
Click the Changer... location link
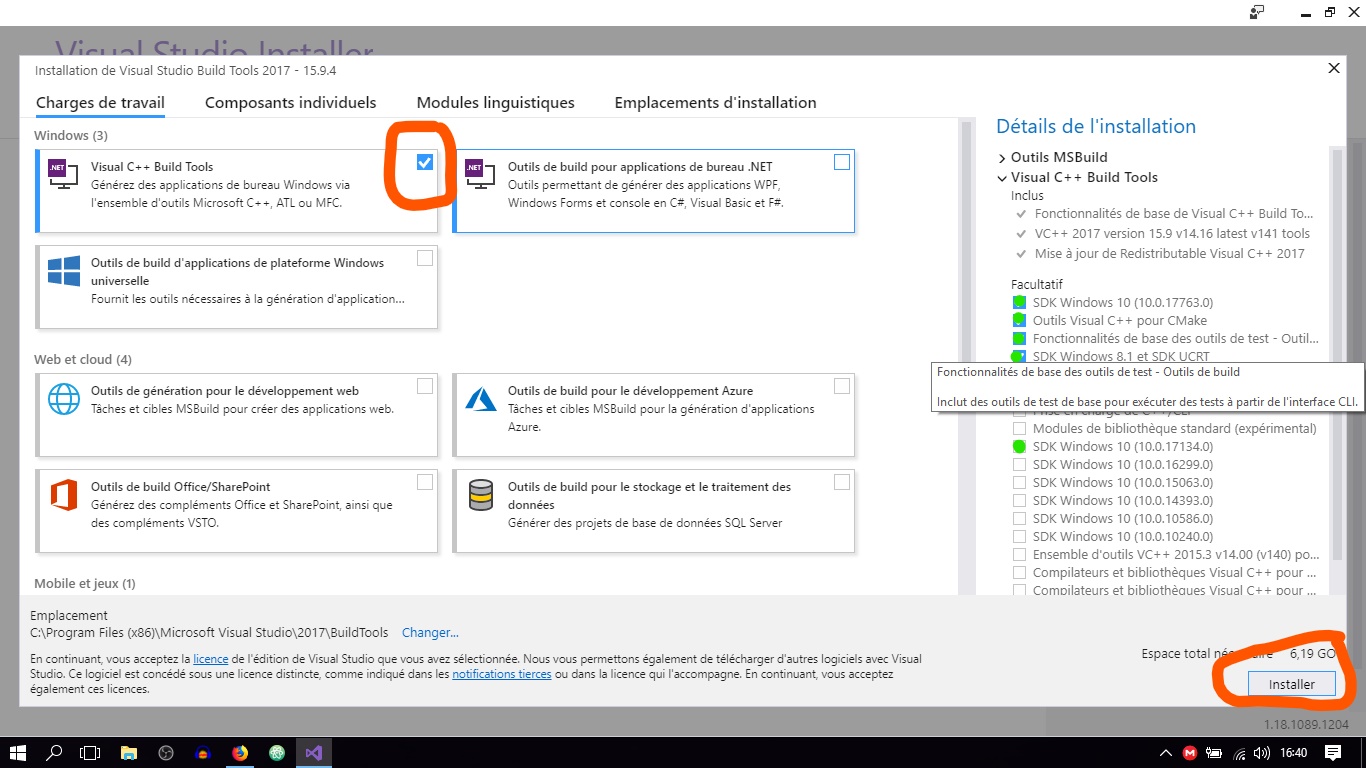click(x=430, y=633)
